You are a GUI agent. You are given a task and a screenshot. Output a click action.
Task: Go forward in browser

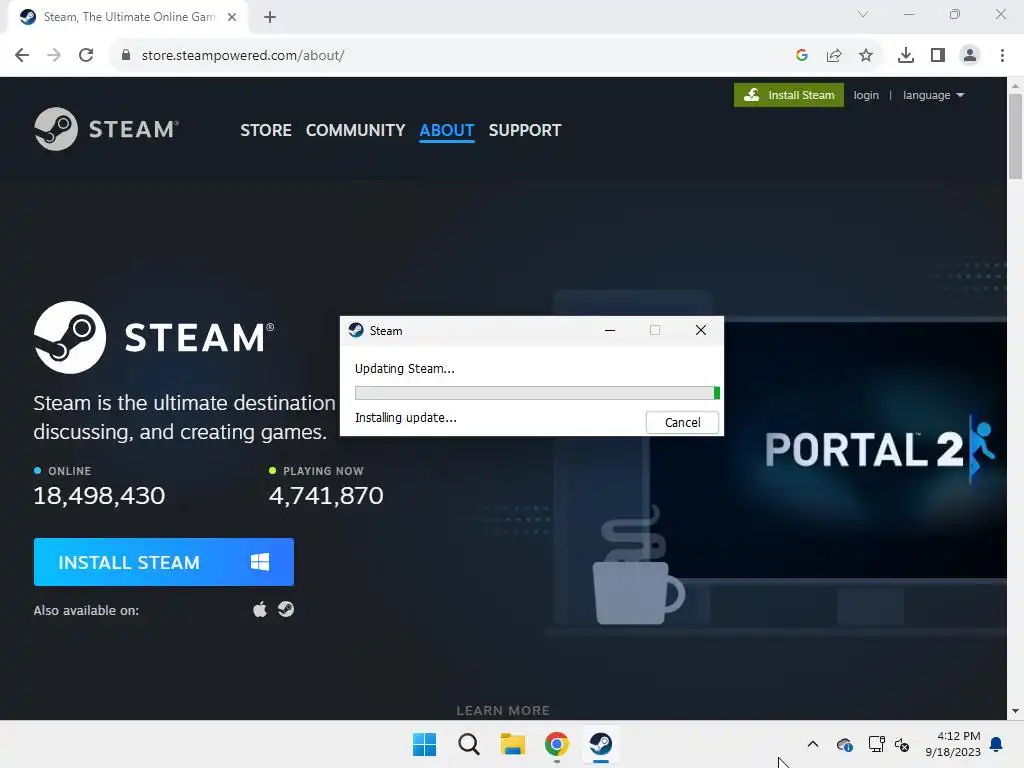click(54, 55)
